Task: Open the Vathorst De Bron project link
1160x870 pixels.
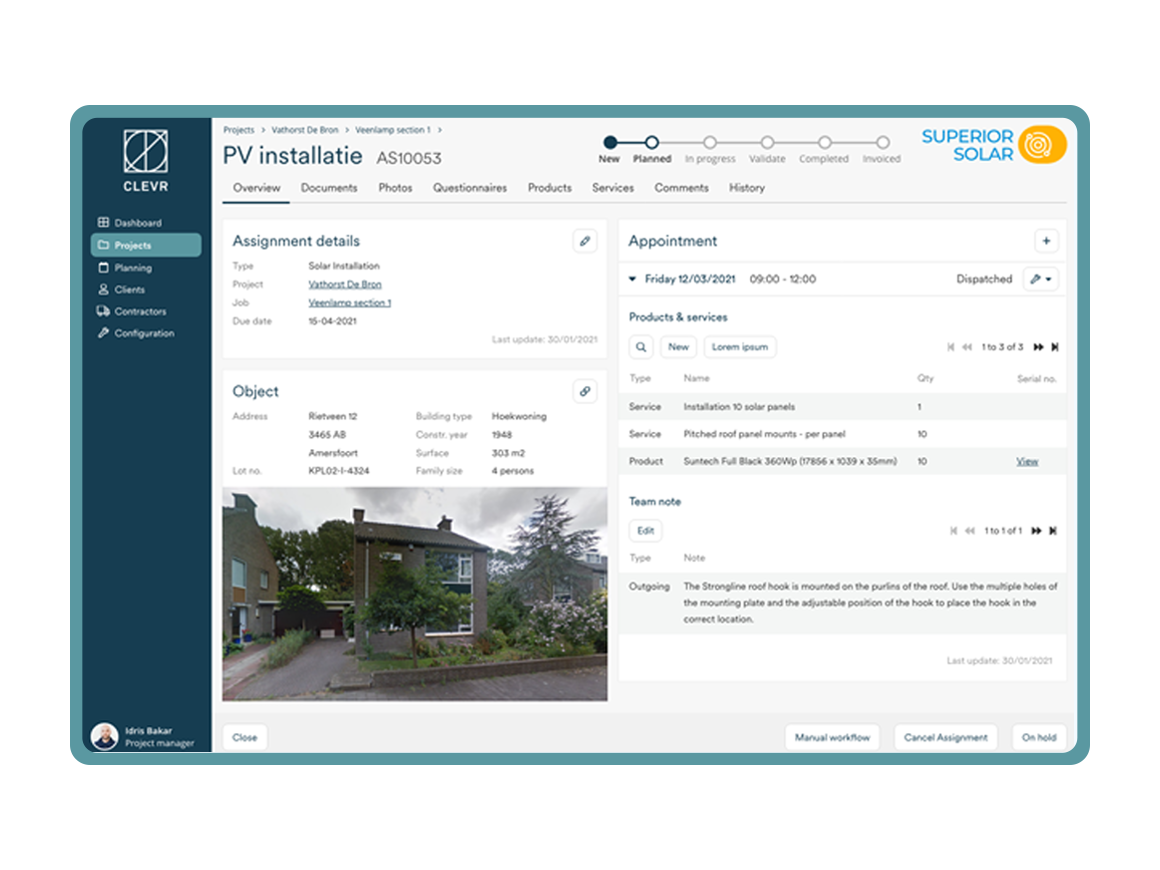Action: pos(344,285)
